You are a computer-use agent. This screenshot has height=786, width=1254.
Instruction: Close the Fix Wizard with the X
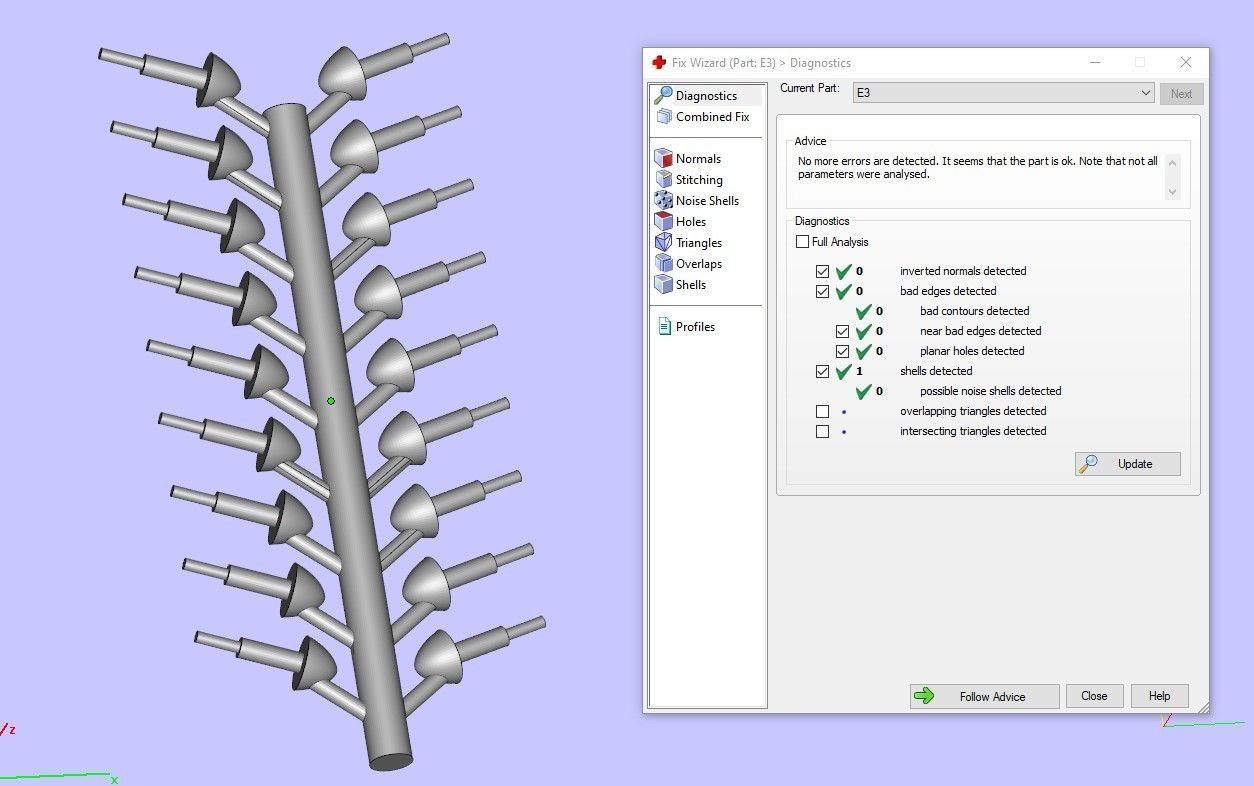coord(1185,62)
